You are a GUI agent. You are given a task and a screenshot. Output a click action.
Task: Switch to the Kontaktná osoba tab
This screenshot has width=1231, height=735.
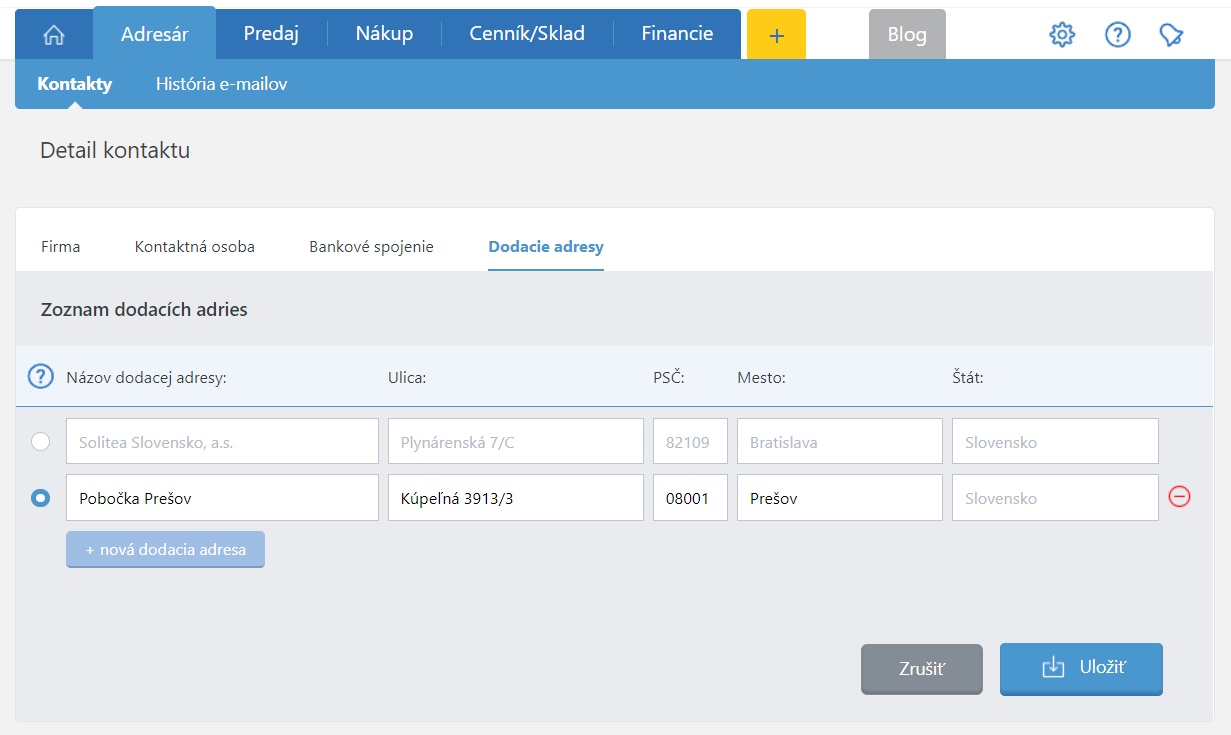[194, 246]
